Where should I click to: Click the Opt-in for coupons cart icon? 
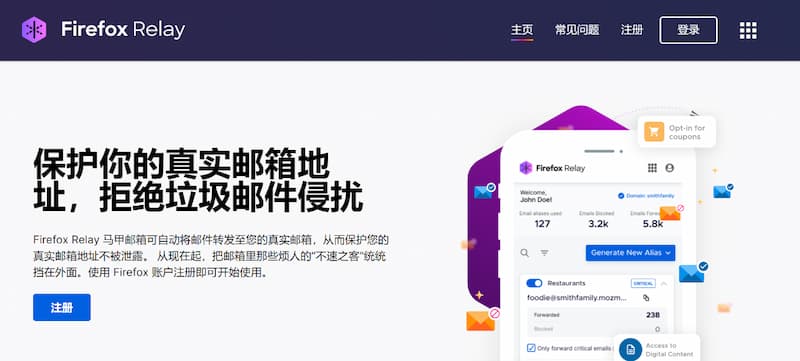click(x=654, y=132)
